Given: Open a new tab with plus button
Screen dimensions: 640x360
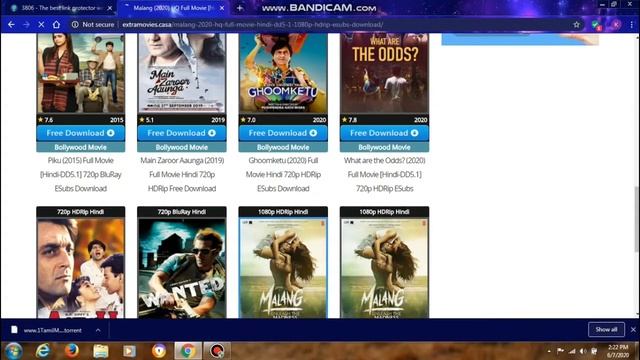Looking at the screenshot, I should click(x=240, y=8).
